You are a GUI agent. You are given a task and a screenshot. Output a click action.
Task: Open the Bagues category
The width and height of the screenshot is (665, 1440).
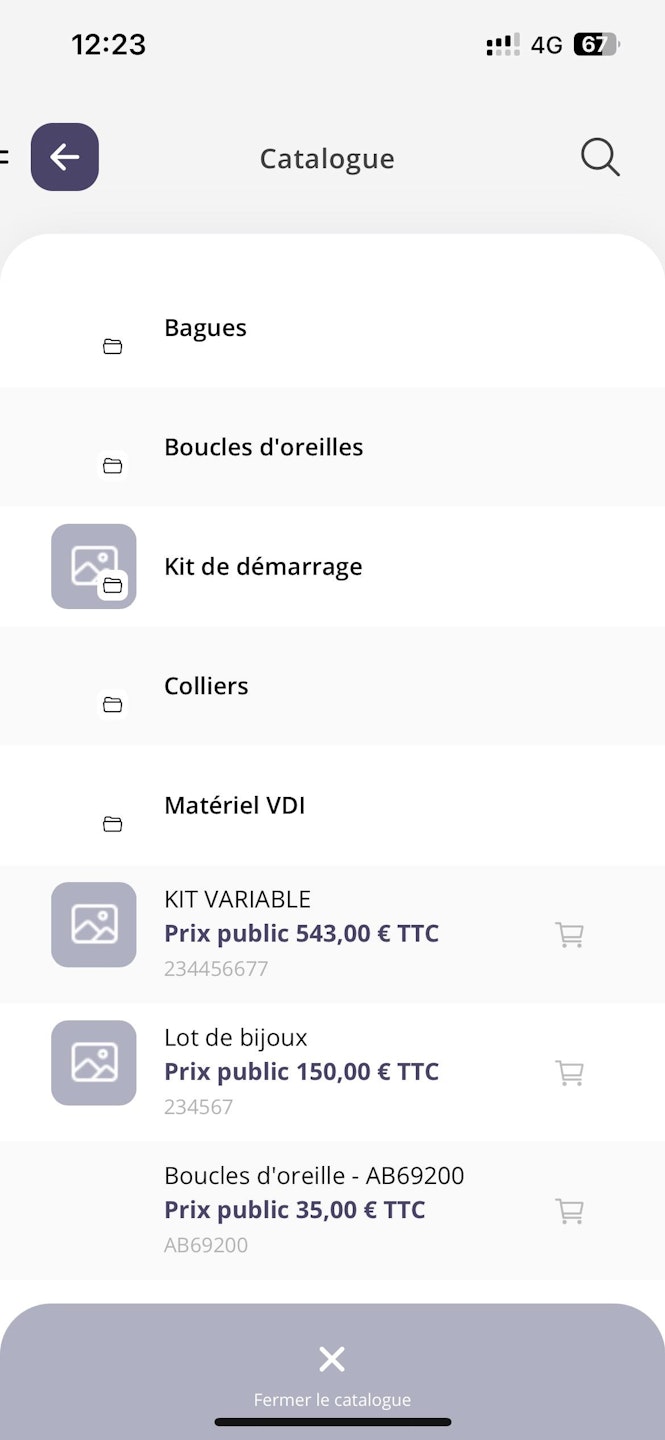click(x=205, y=328)
